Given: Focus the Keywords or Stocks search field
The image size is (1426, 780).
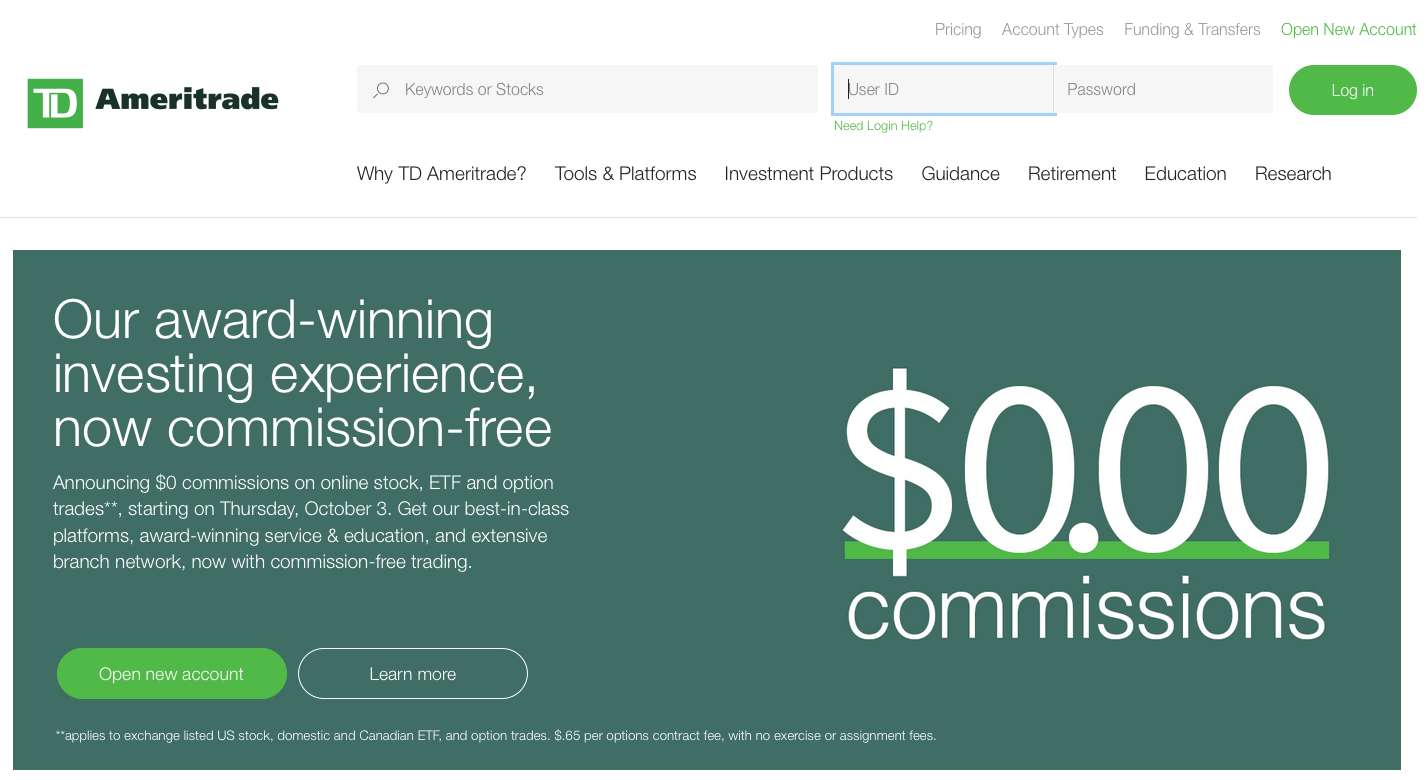Looking at the screenshot, I should coord(587,89).
